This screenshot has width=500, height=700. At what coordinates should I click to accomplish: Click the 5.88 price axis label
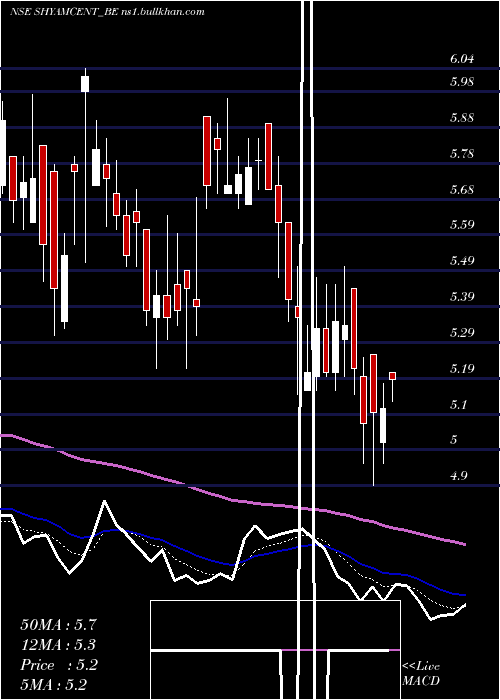tap(462, 118)
